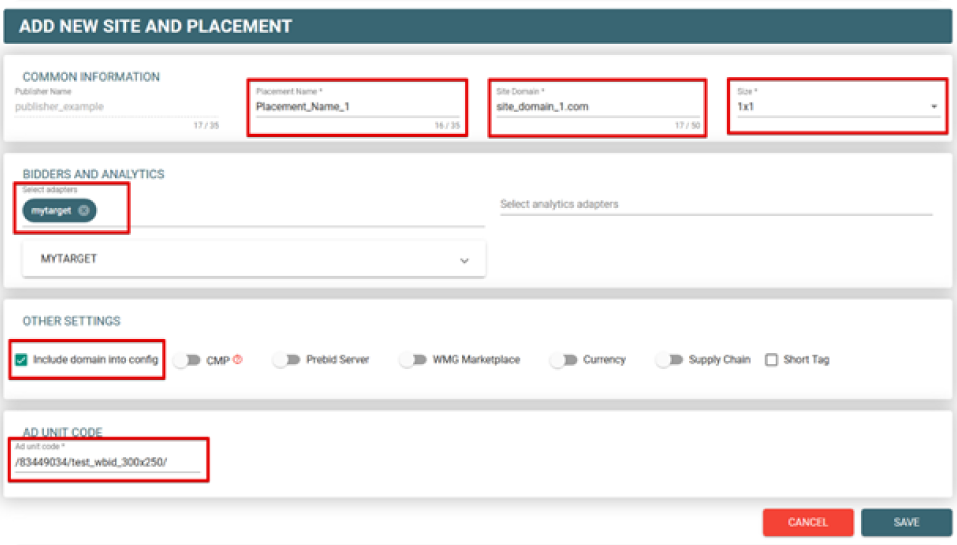Open the CMP help info icon
957x545 pixels.
coord(238,359)
